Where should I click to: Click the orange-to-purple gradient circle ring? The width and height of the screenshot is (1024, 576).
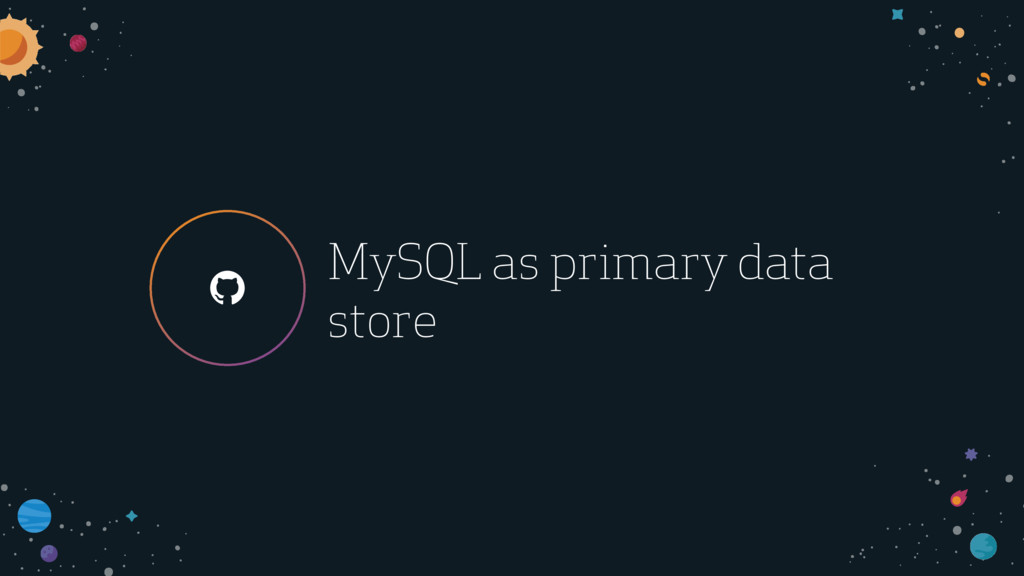pos(227,288)
